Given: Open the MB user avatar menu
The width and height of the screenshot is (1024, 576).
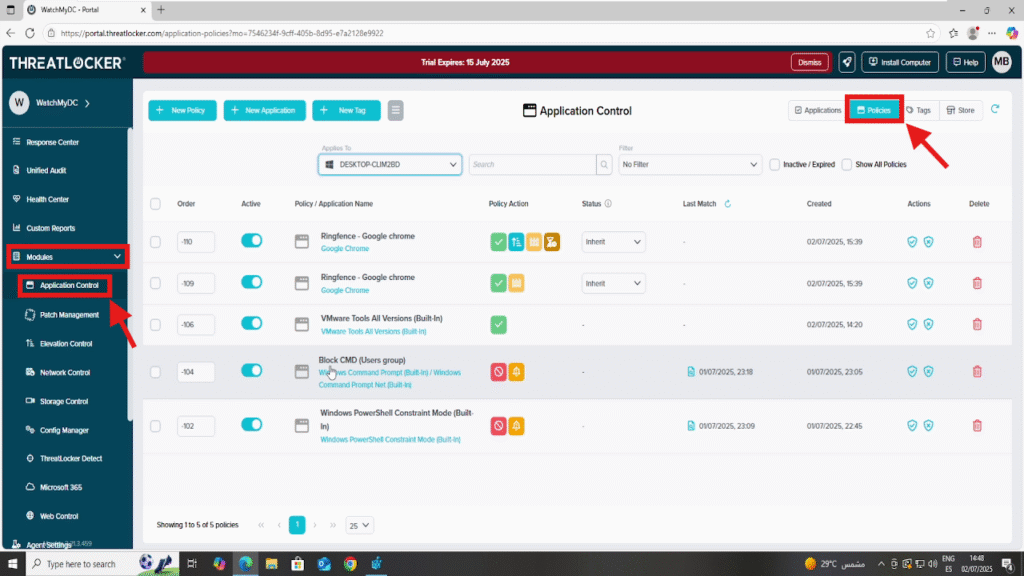Looking at the screenshot, I should (1001, 62).
